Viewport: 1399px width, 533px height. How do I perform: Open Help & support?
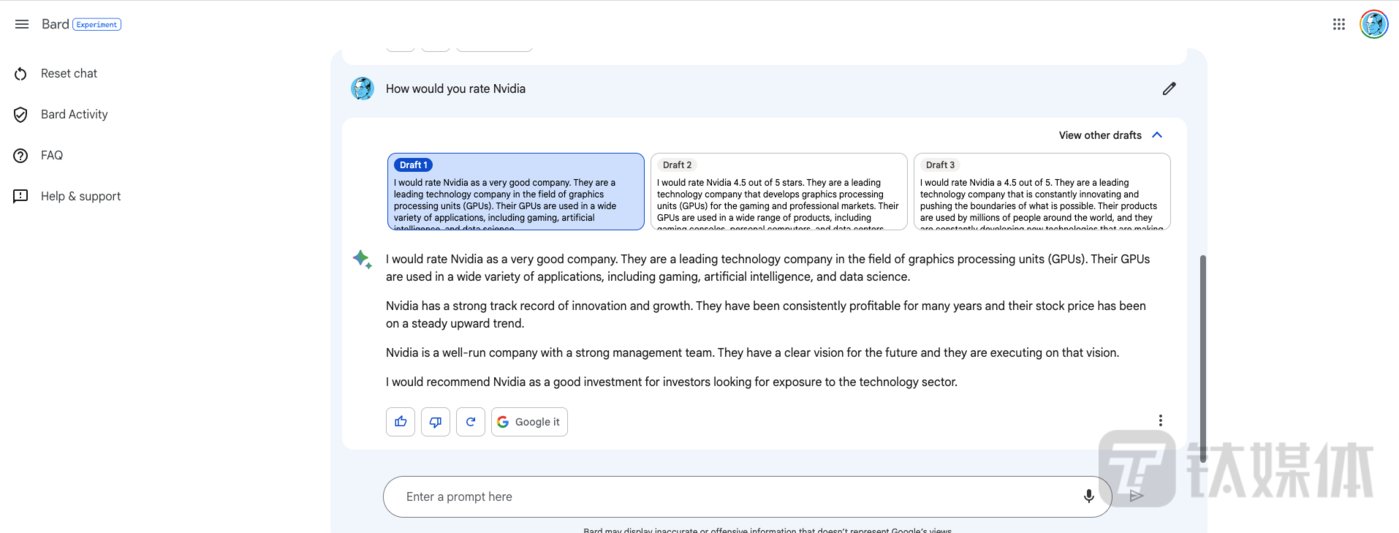pyautogui.click(x=80, y=196)
